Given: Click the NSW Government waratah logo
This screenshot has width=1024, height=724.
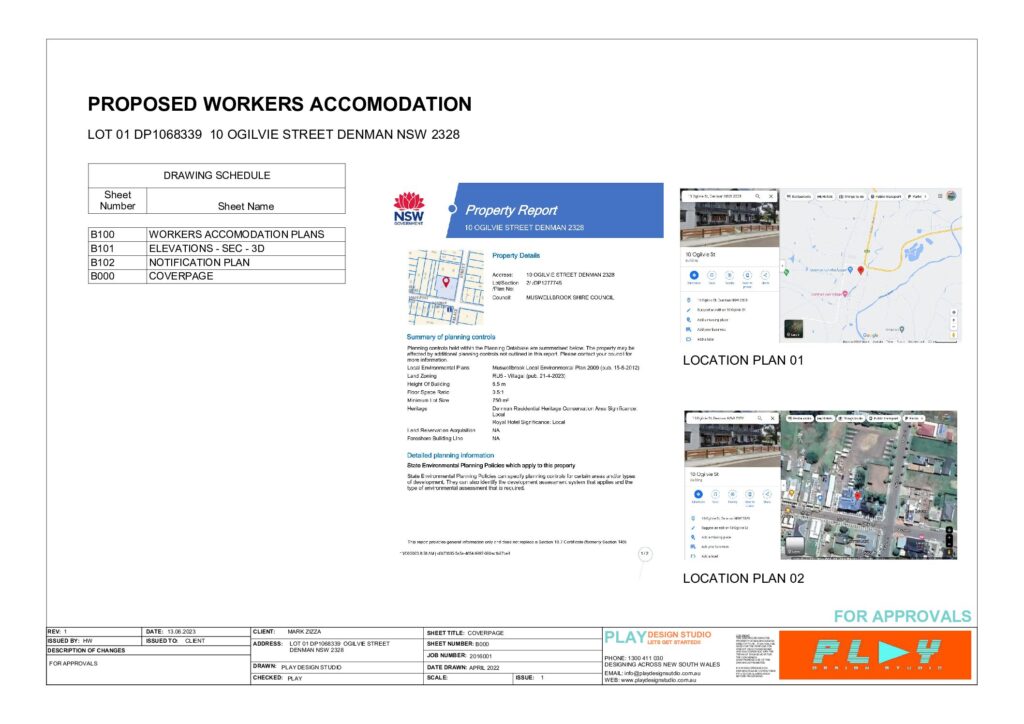Looking at the screenshot, I should 409,208.
